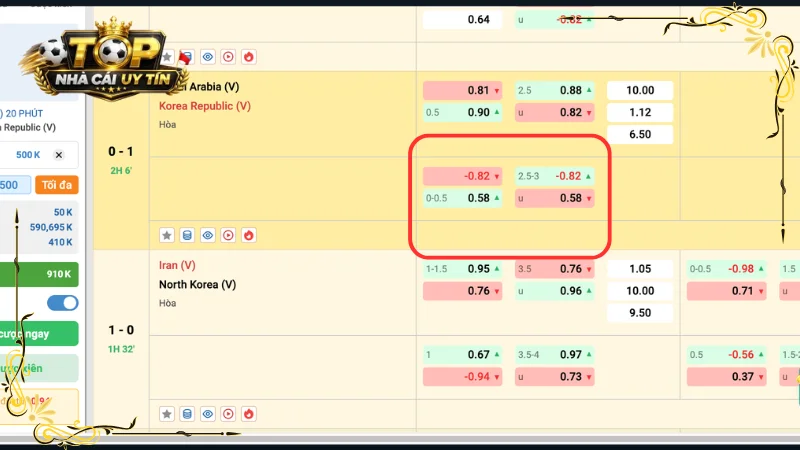Image resolution: width=800 pixels, height=450 pixels.
Task: Select 1X2 odds 10.00 for North Korea
Action: (640, 291)
